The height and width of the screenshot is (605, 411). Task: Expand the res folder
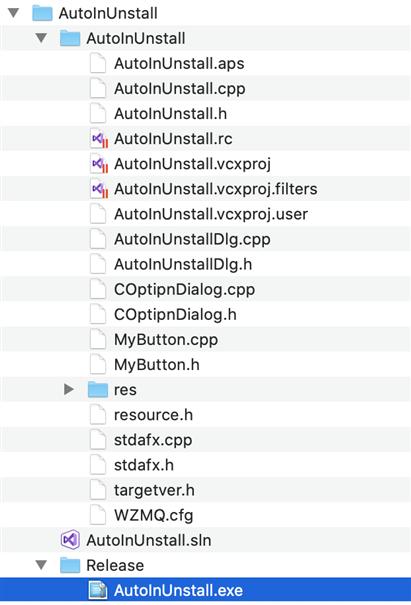point(69,389)
